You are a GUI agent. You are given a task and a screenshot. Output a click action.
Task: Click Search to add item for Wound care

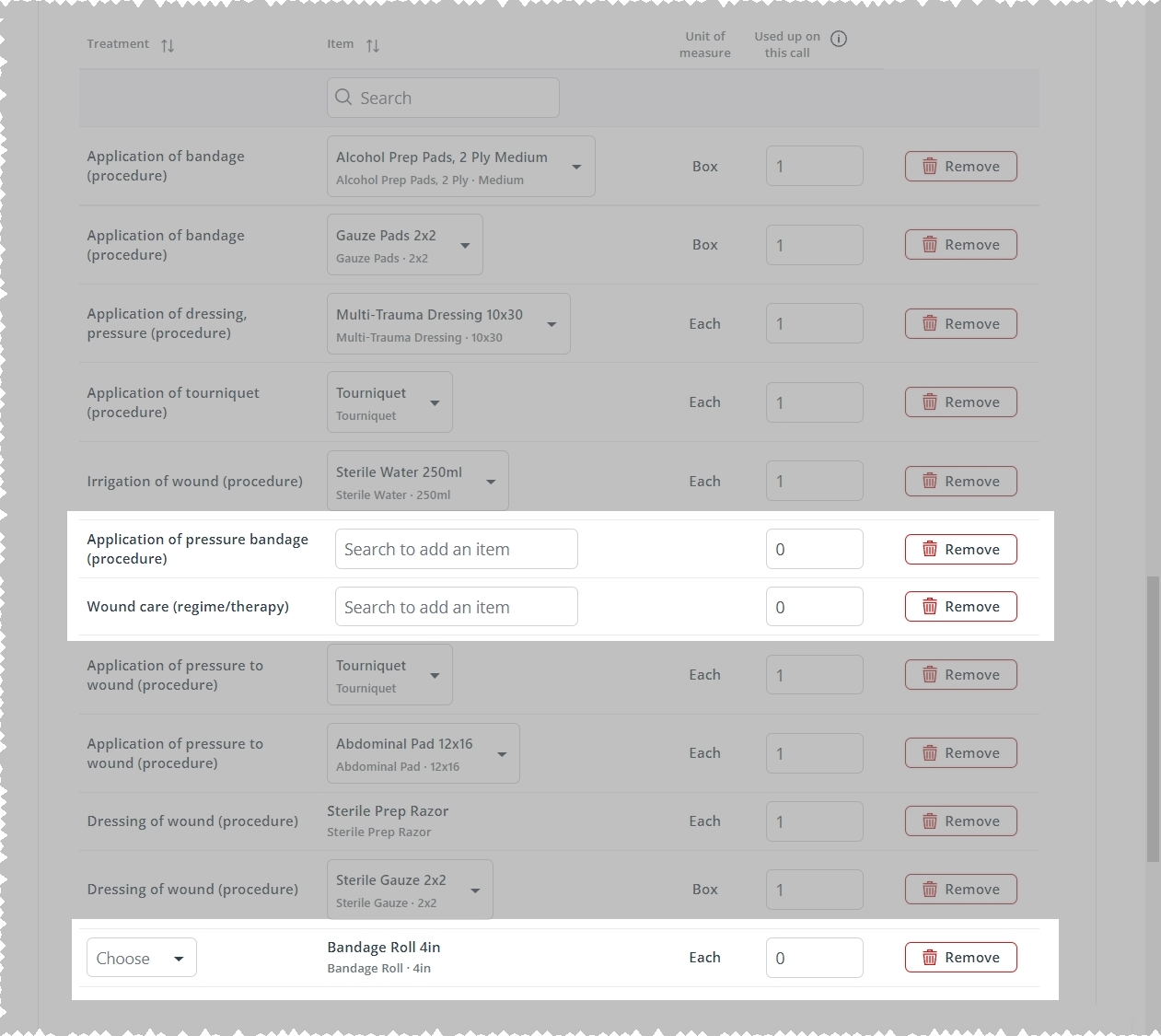[x=457, y=607]
